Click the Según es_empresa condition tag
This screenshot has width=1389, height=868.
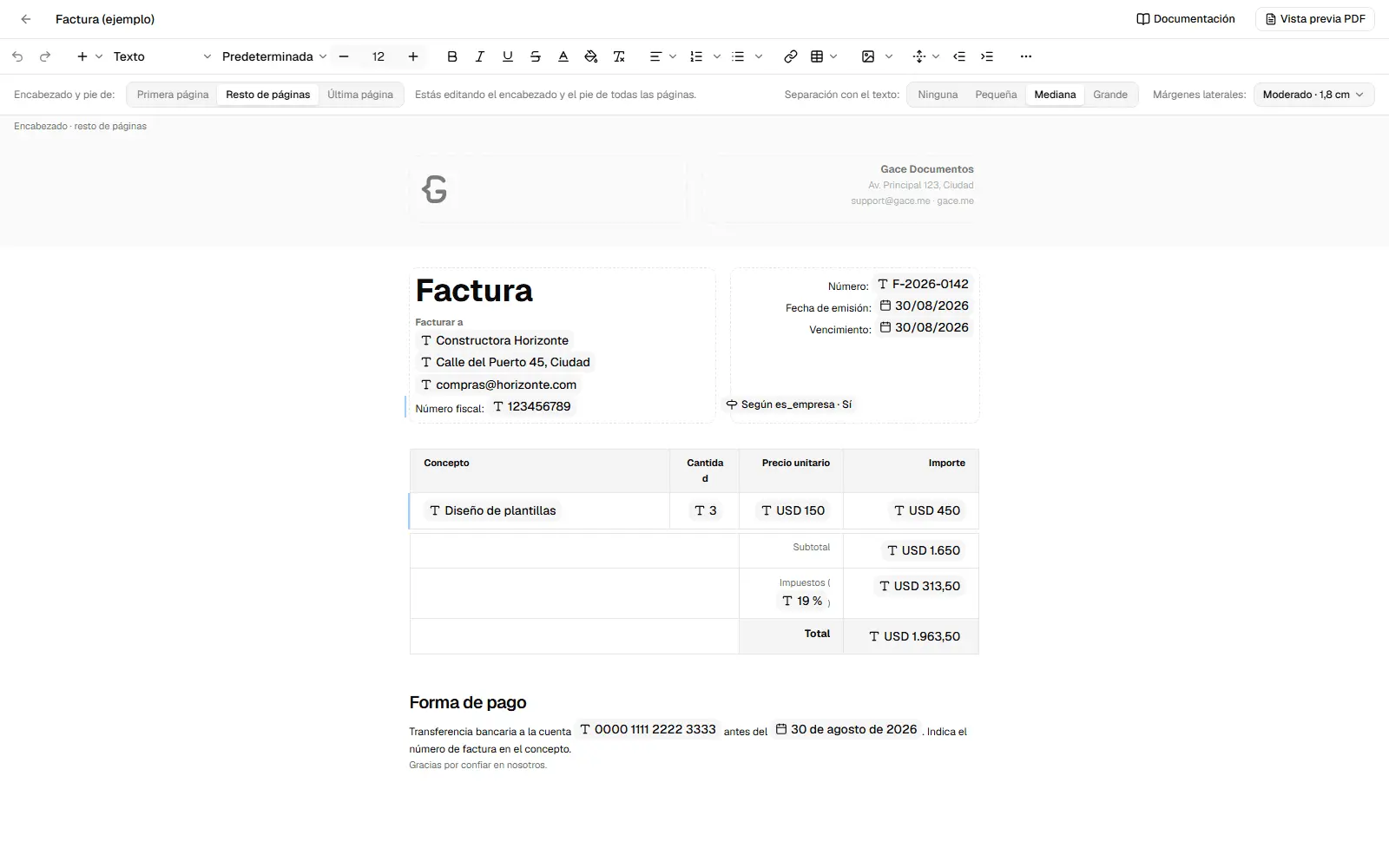789,404
